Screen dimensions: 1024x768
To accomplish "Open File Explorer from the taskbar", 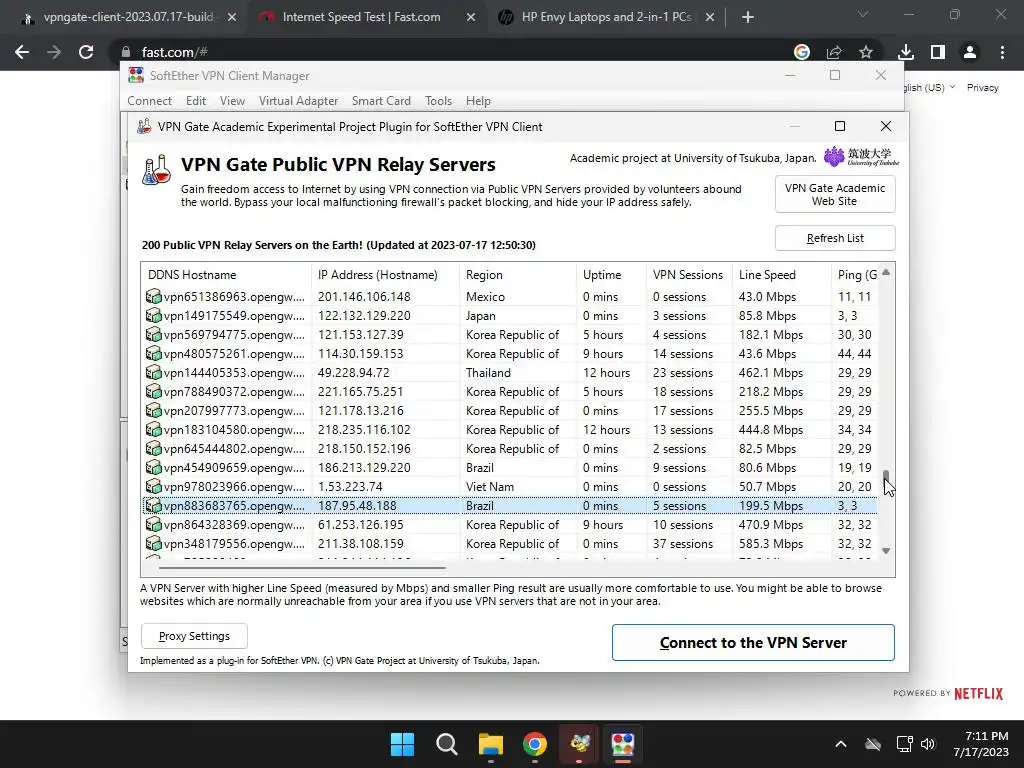I will (x=490, y=744).
